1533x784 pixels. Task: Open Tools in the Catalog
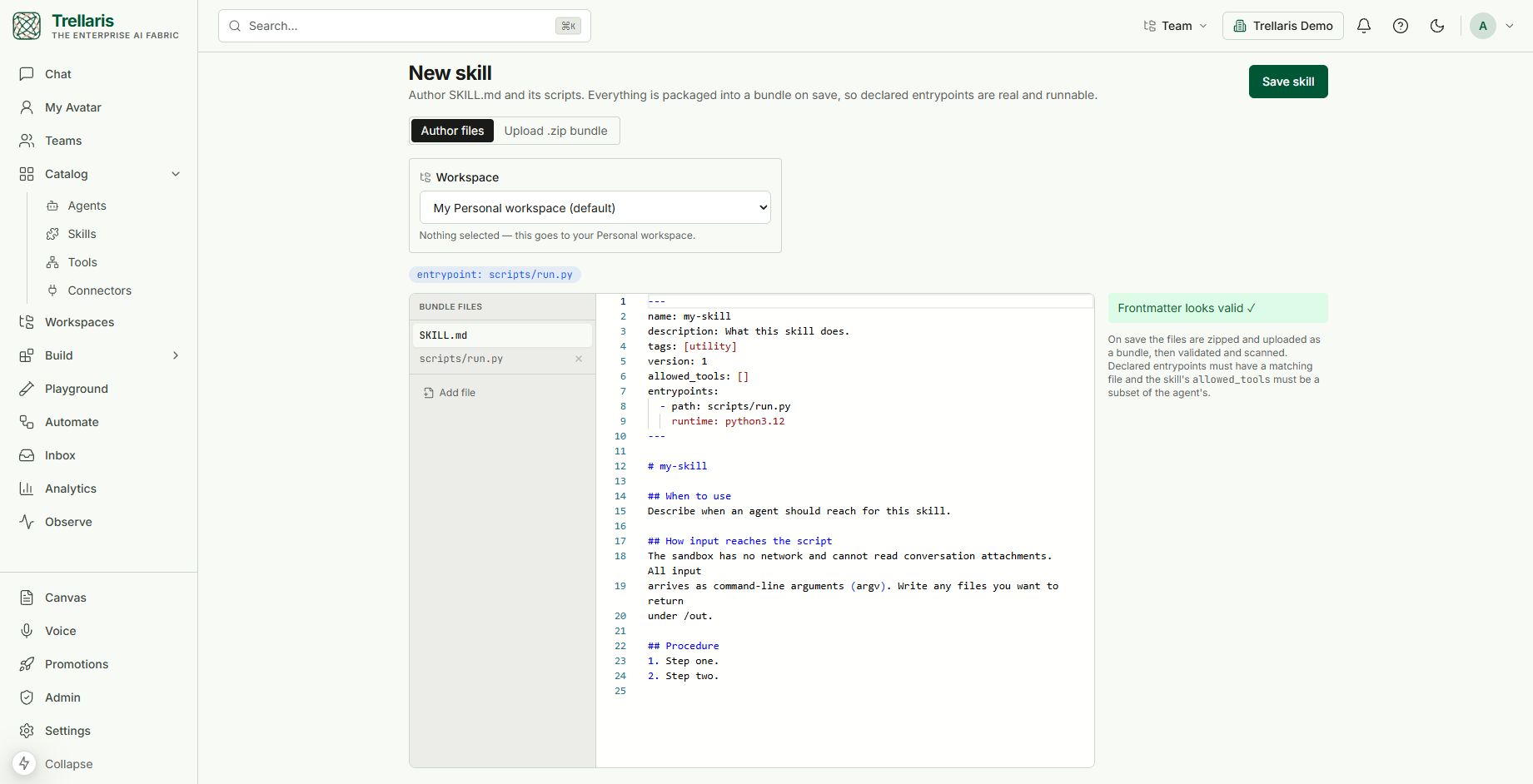coord(82,262)
